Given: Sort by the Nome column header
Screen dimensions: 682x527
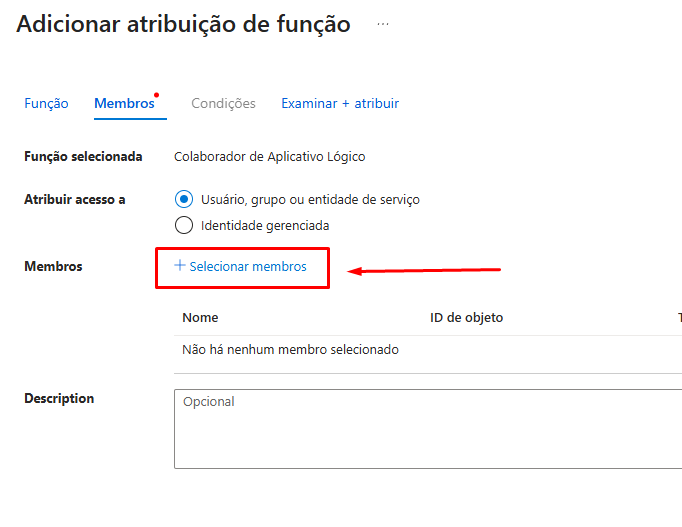Looking at the screenshot, I should coord(200,318).
